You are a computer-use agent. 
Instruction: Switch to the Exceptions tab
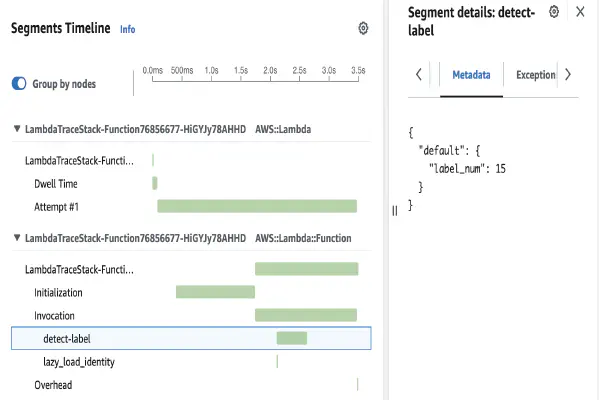click(x=535, y=75)
